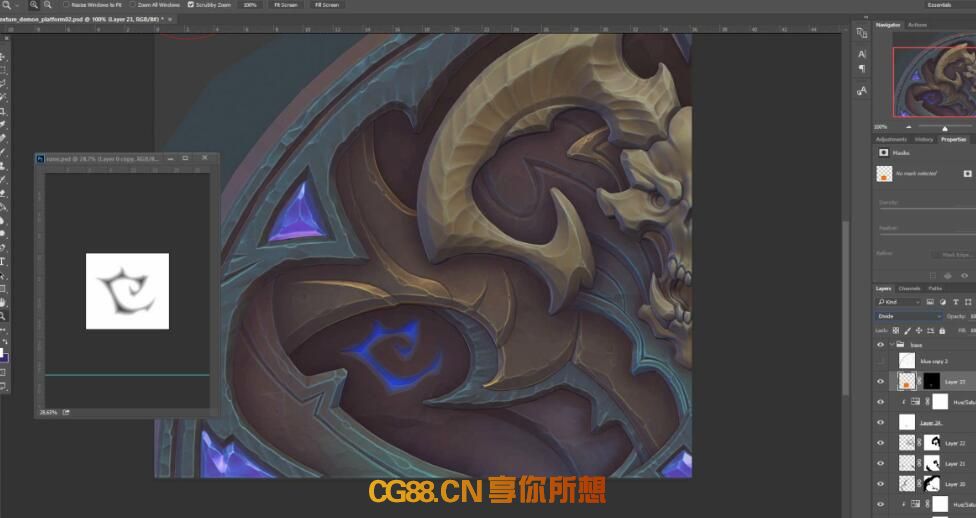Hide Layer 22 using eye icon
This screenshot has width=976, height=518.
tap(880, 443)
